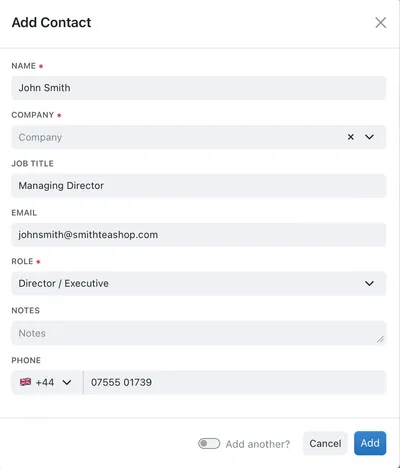
Task: Open the Role dropdown chevron
Action: (369, 283)
